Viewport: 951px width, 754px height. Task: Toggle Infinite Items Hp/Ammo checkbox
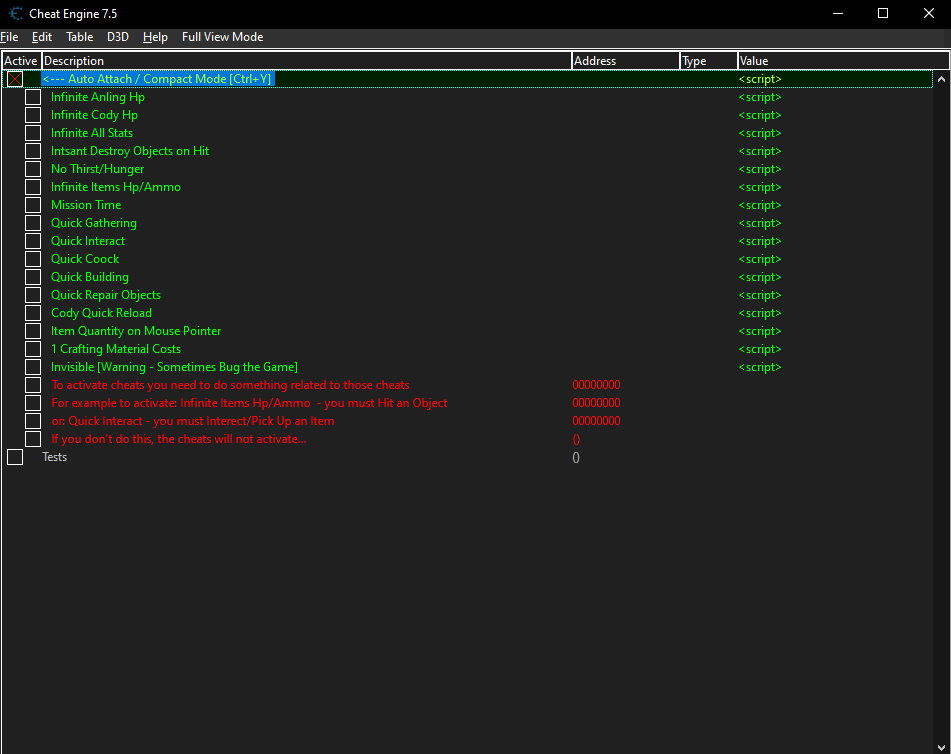33,187
